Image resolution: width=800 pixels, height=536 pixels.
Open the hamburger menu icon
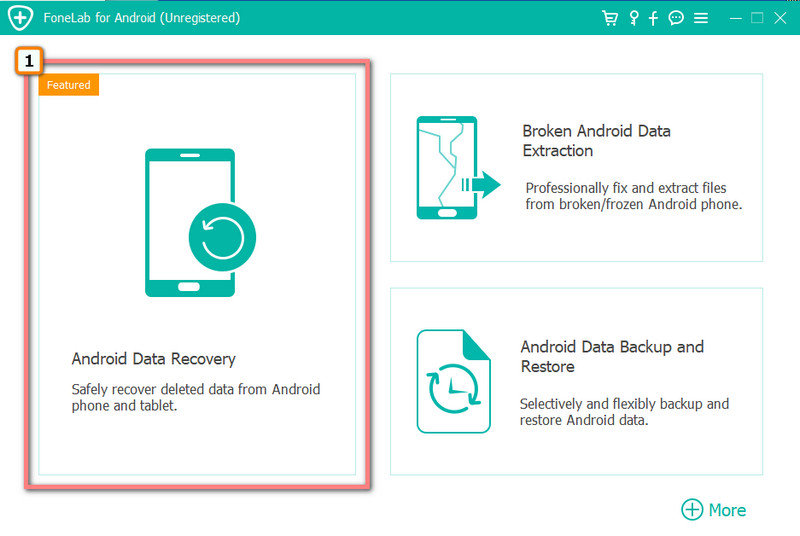point(701,18)
